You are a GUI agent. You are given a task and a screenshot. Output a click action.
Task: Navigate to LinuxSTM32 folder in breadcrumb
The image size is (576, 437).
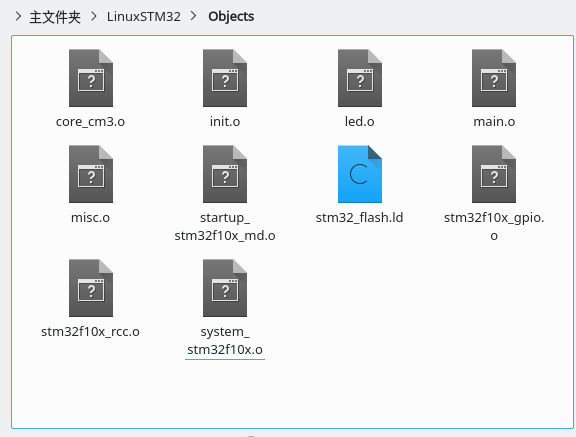click(144, 17)
